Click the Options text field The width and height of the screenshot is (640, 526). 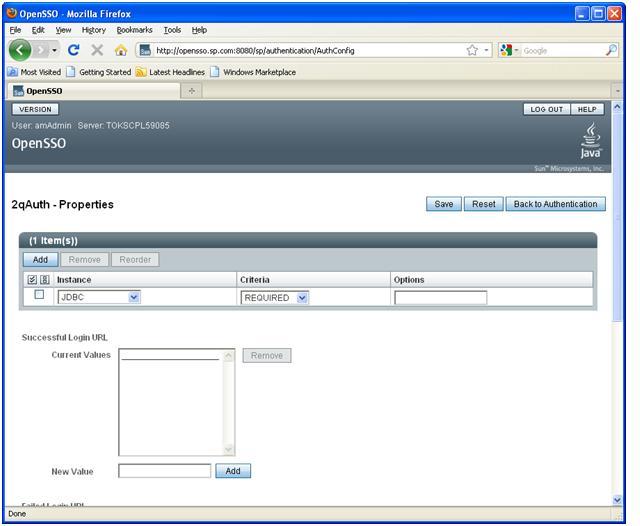(x=440, y=297)
